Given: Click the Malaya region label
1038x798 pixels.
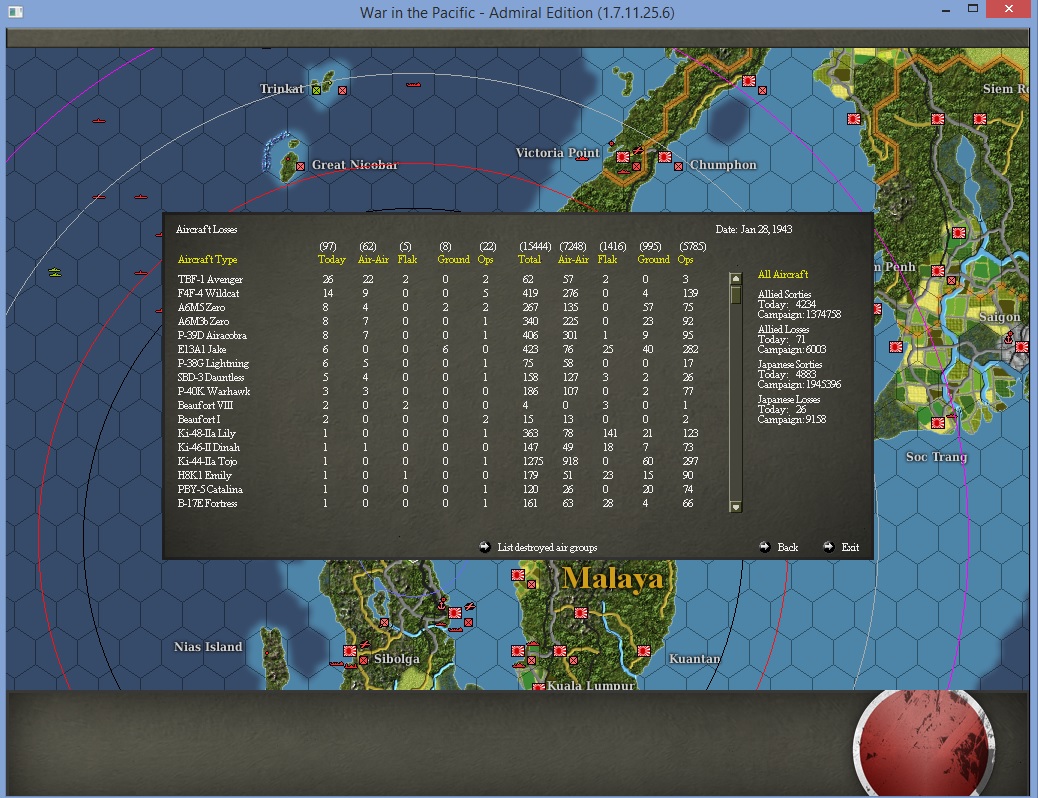Looking at the screenshot, I should click(x=612, y=578).
